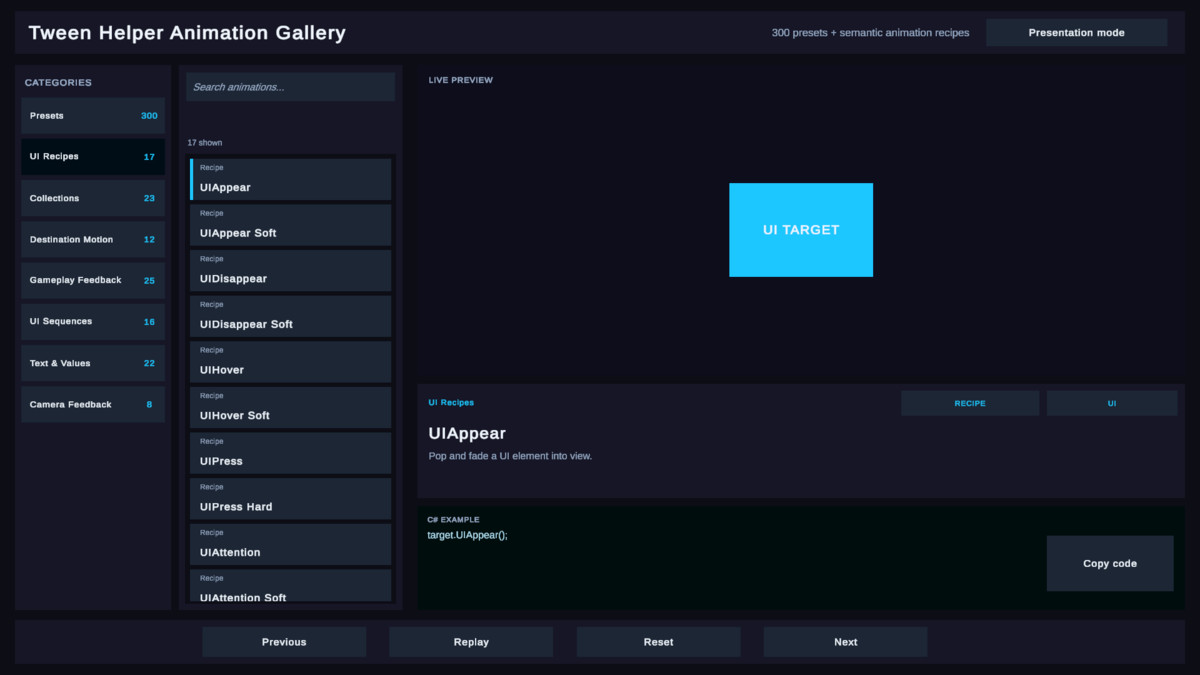
Task: Advance to the Next animation
Action: (x=846, y=642)
